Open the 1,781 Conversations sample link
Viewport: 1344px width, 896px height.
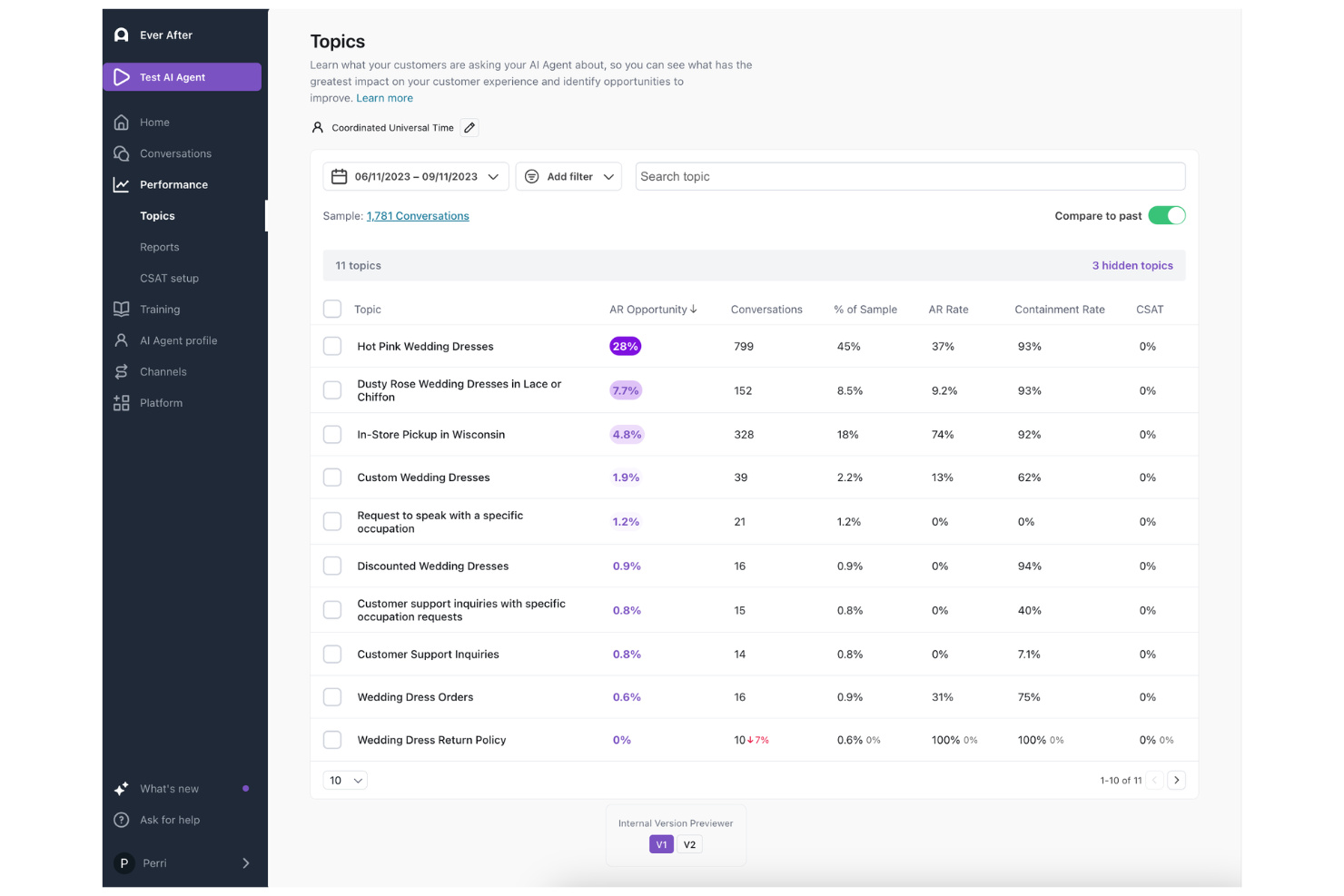418,215
